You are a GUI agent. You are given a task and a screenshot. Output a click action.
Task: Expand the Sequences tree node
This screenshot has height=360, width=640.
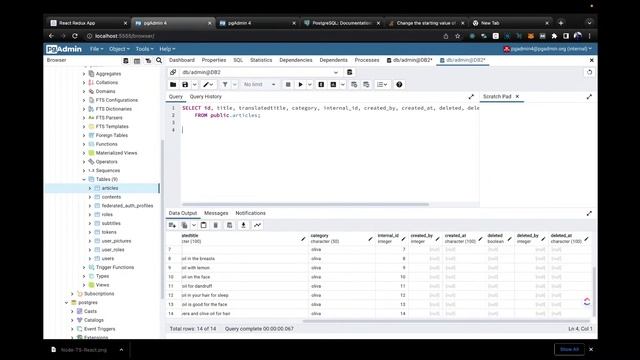pyautogui.click(x=84, y=171)
